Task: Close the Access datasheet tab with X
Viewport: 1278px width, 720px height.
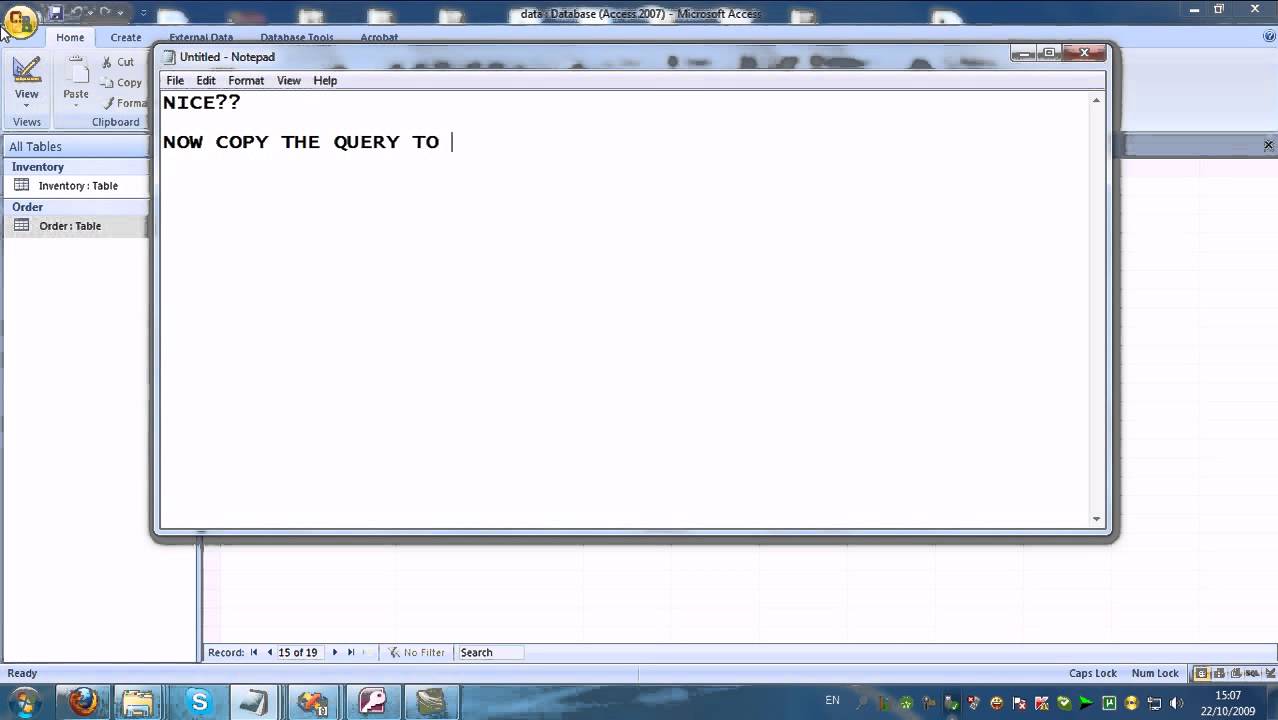Action: tap(1268, 145)
